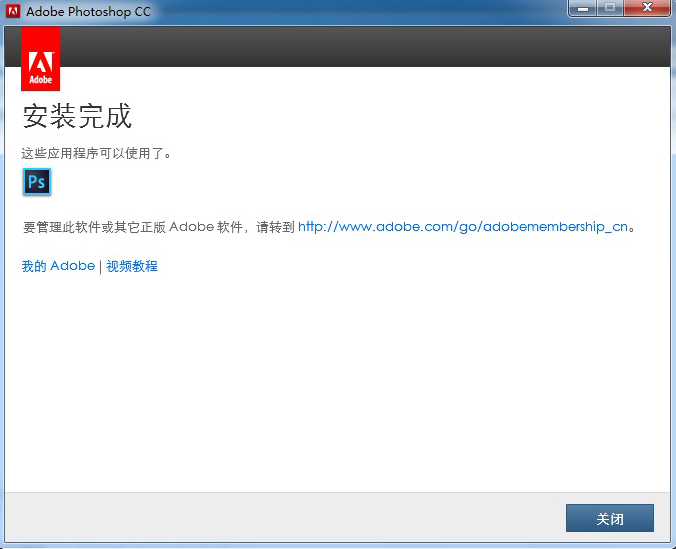
Task: Click the Photoshop Ps application icon
Action: (37, 182)
